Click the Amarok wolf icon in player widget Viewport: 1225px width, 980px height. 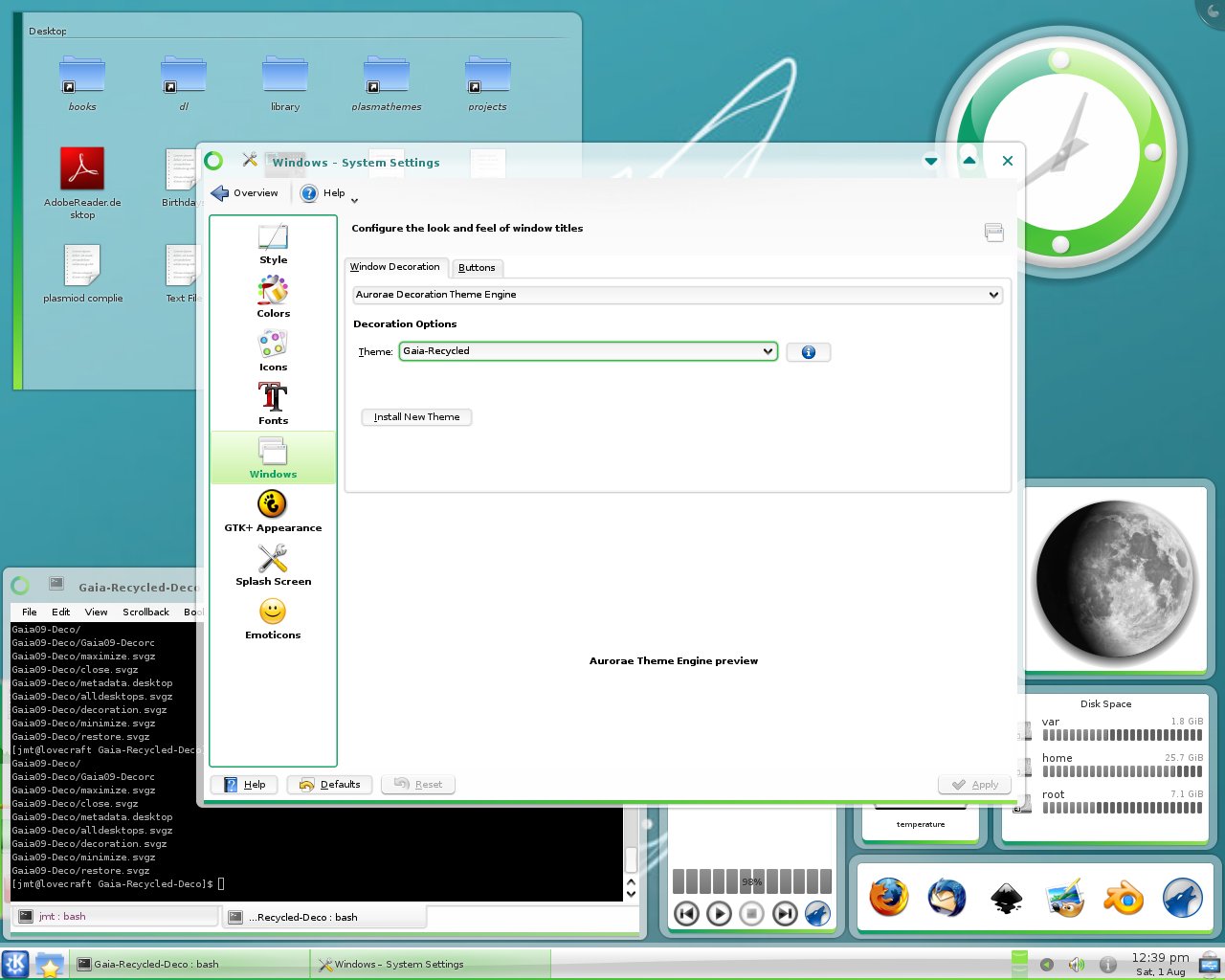(817, 913)
